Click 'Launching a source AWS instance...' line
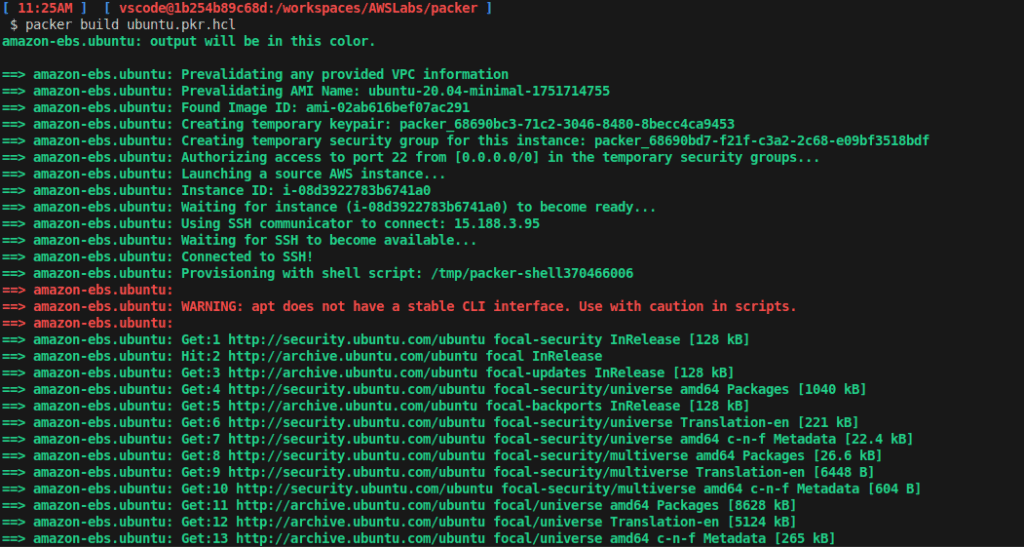Screen dimensions: 1024x547 click(224, 174)
